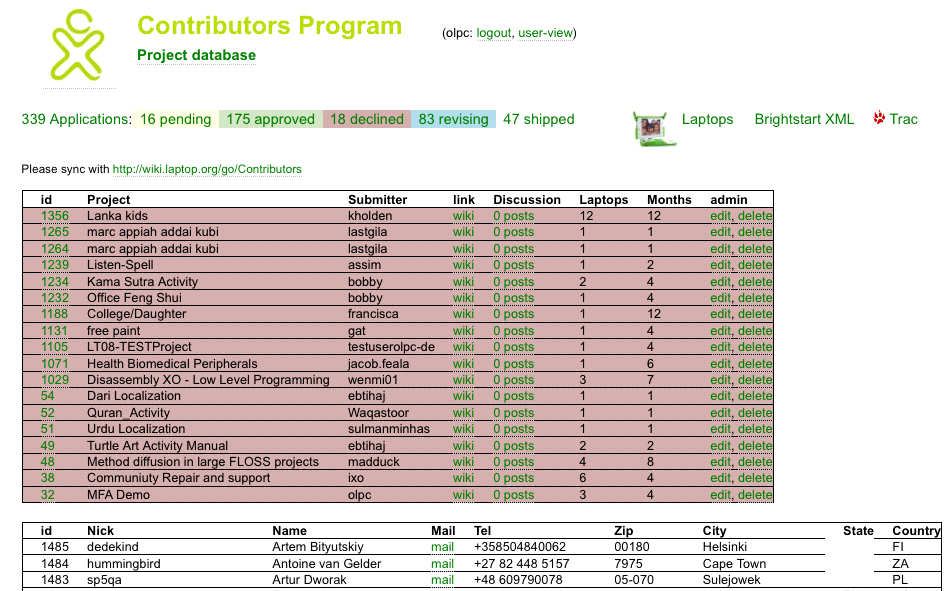This screenshot has width=952, height=591.
Task: Send mail to dedekind
Action: click(442, 547)
